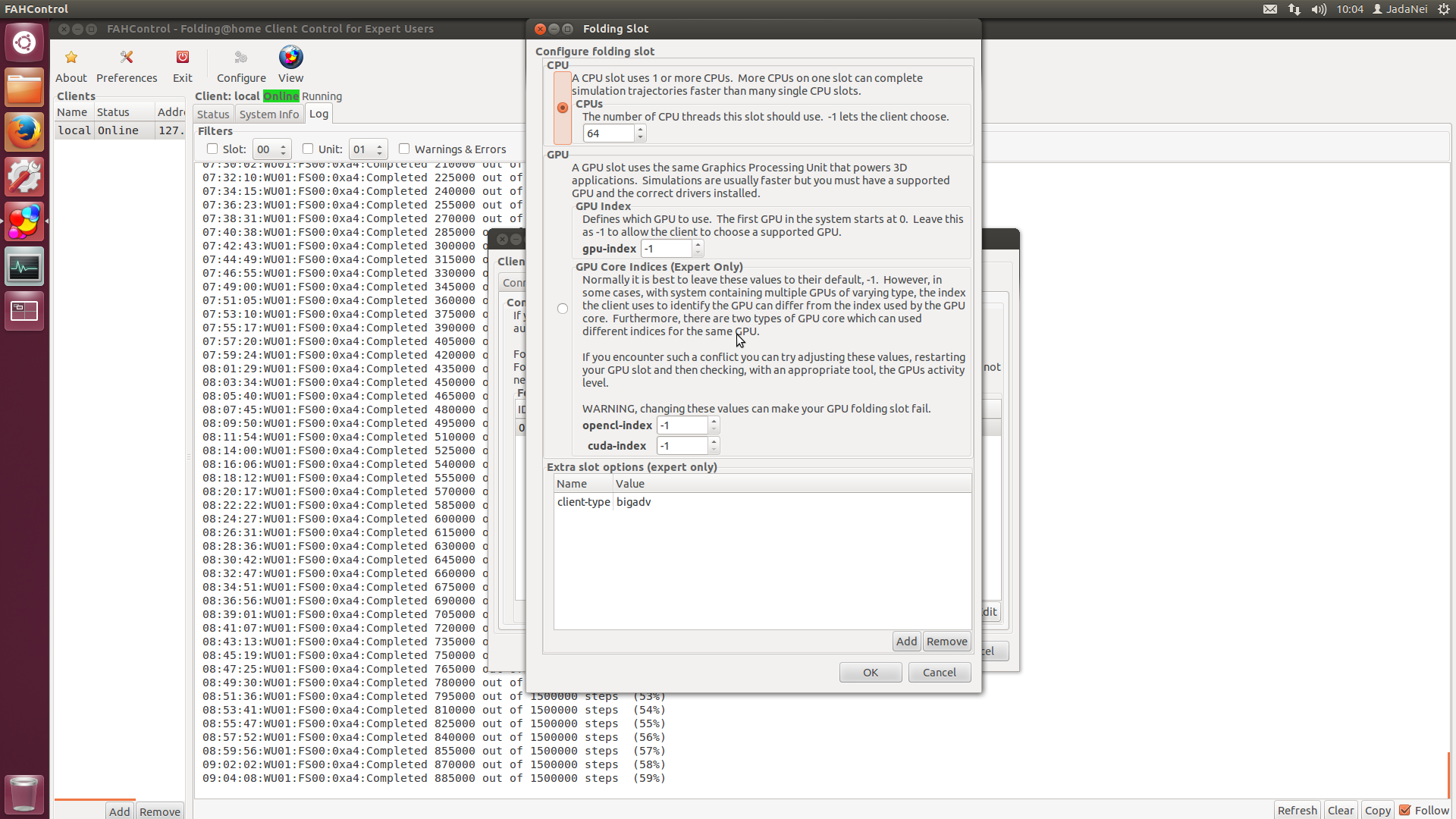Screen dimensions: 1456x819
Task: Open the sound volume indicator
Action: point(1319,9)
